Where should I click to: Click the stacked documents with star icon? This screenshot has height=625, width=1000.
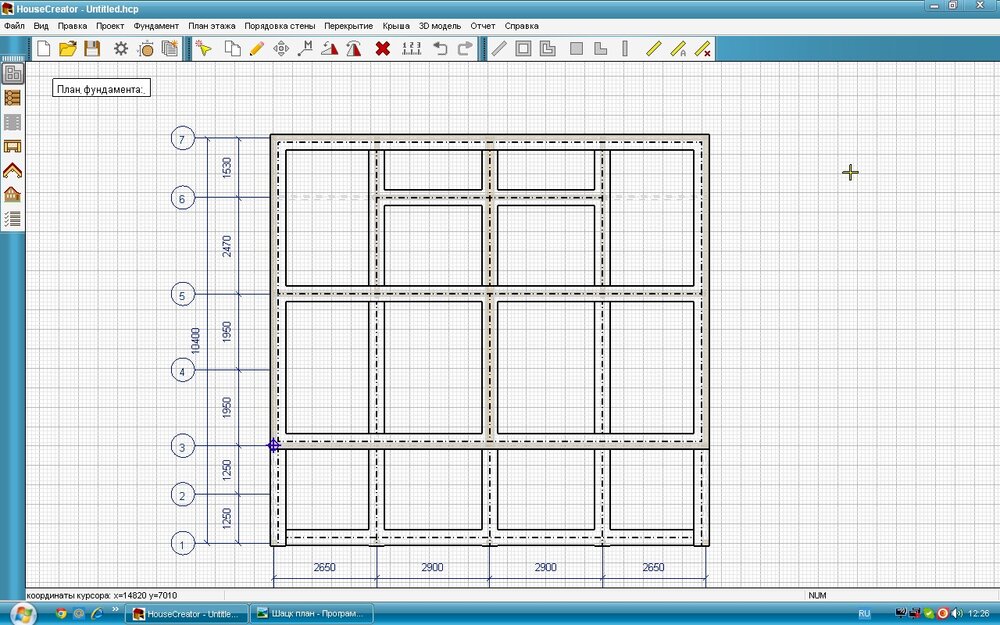click(170, 48)
